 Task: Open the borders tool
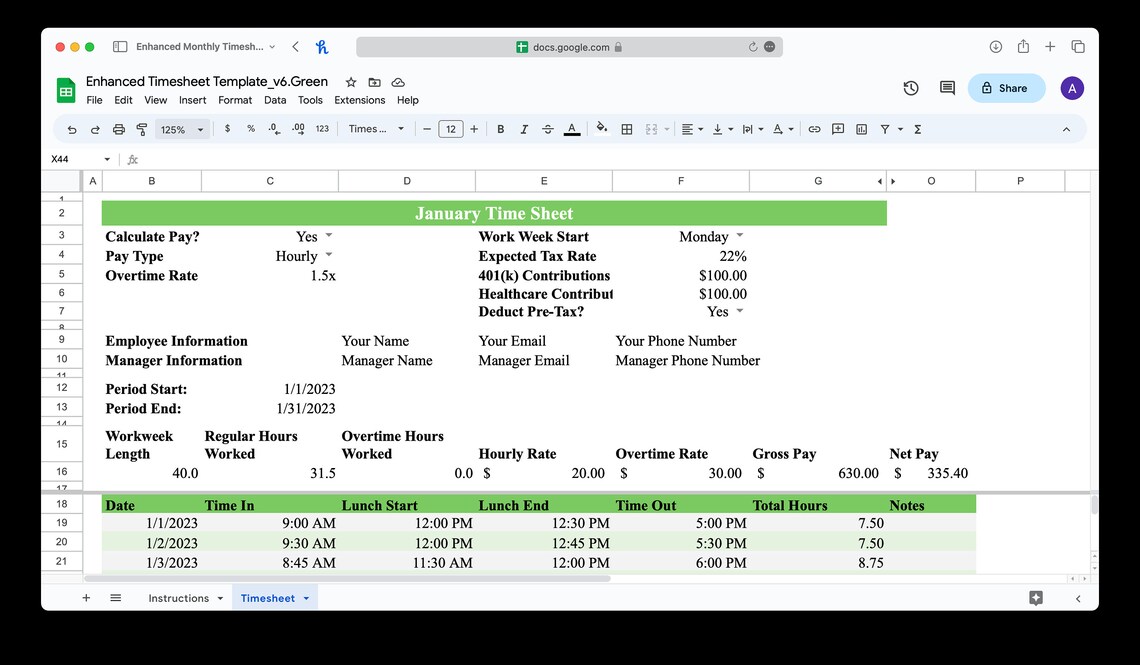627,129
